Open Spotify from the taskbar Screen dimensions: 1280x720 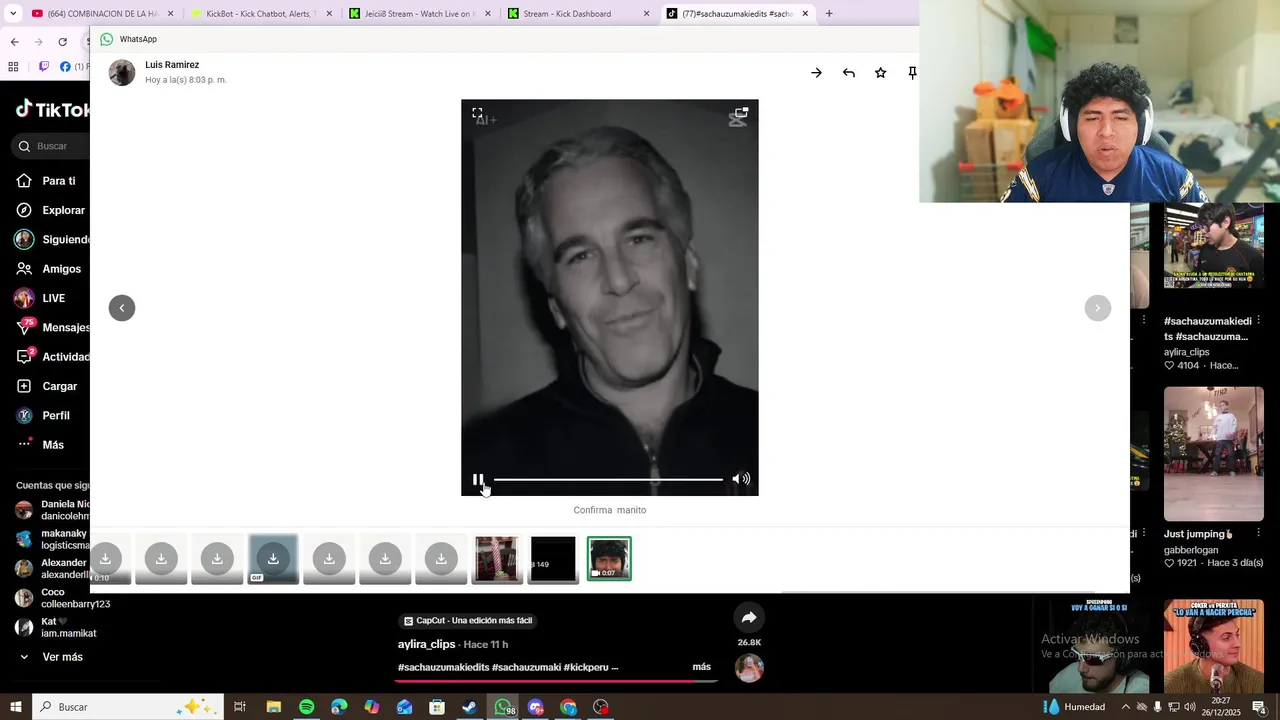coord(306,707)
